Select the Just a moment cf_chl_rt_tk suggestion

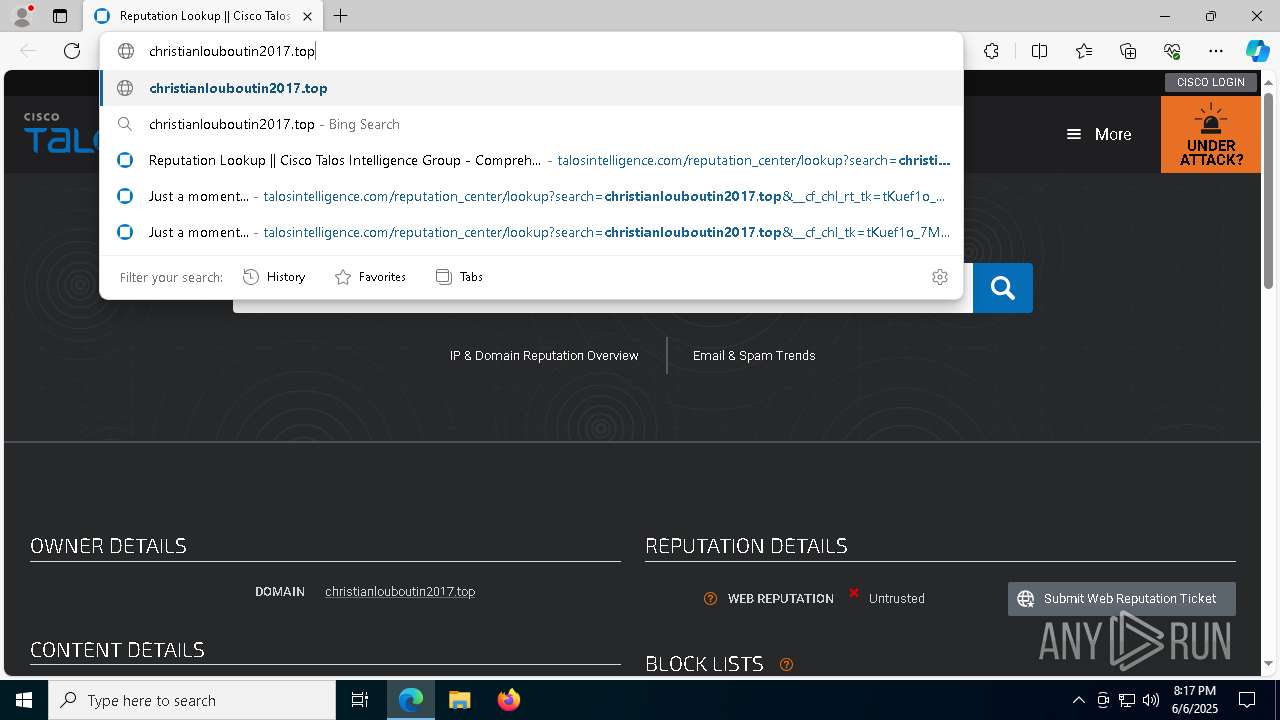(531, 196)
